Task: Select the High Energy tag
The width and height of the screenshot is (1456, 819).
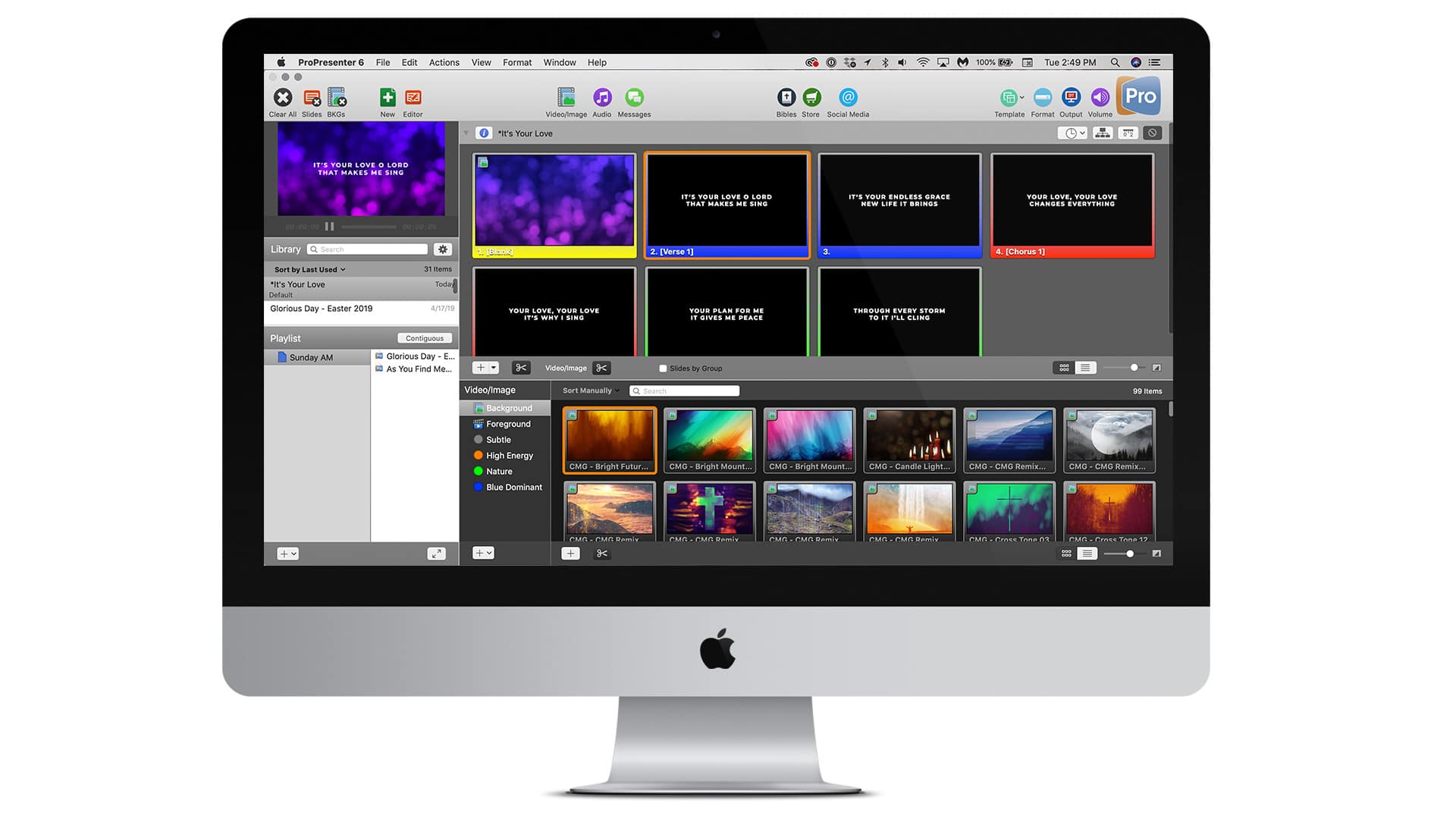Action: (505, 456)
